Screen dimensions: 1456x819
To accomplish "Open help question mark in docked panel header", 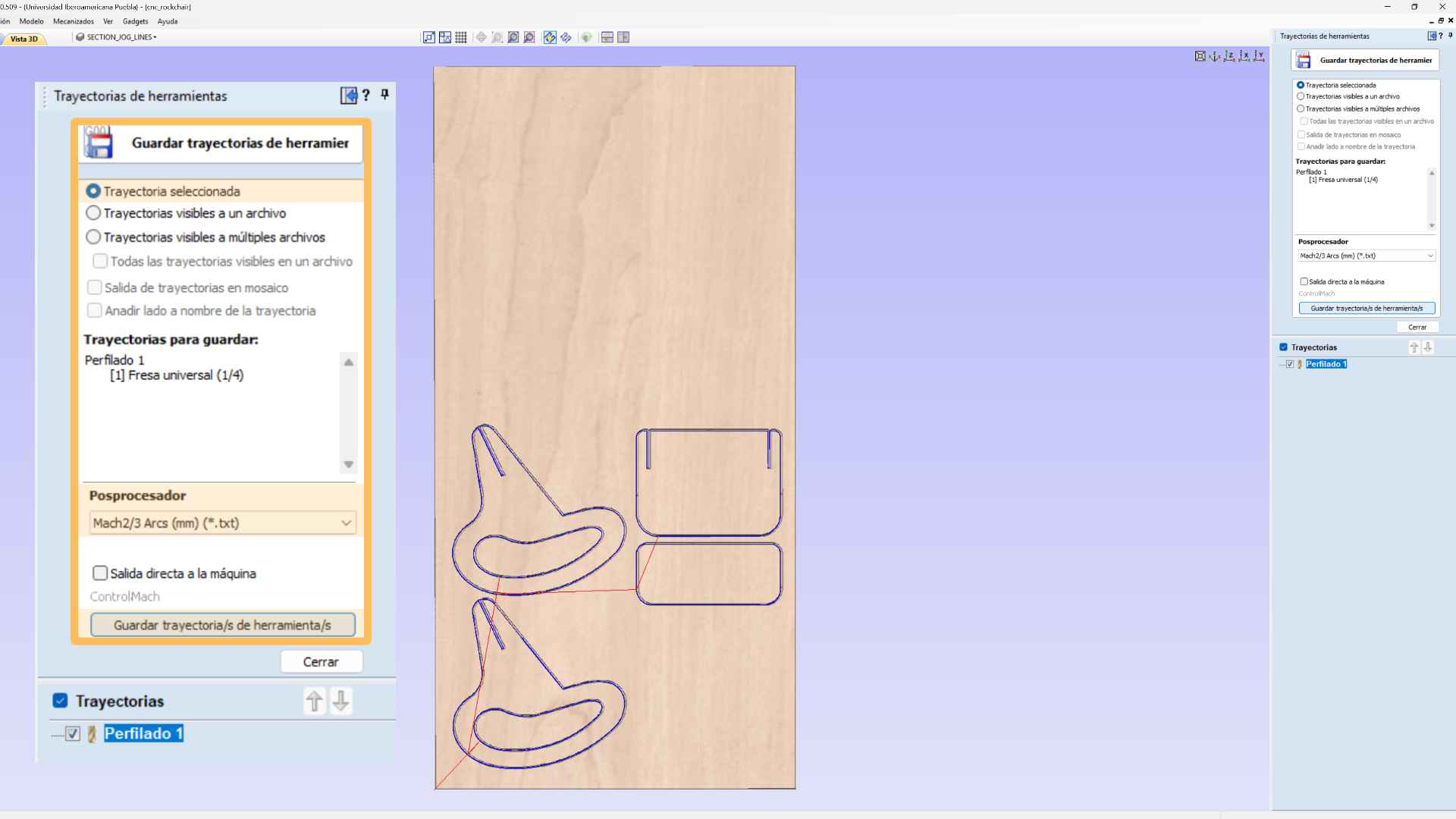I will (1441, 36).
